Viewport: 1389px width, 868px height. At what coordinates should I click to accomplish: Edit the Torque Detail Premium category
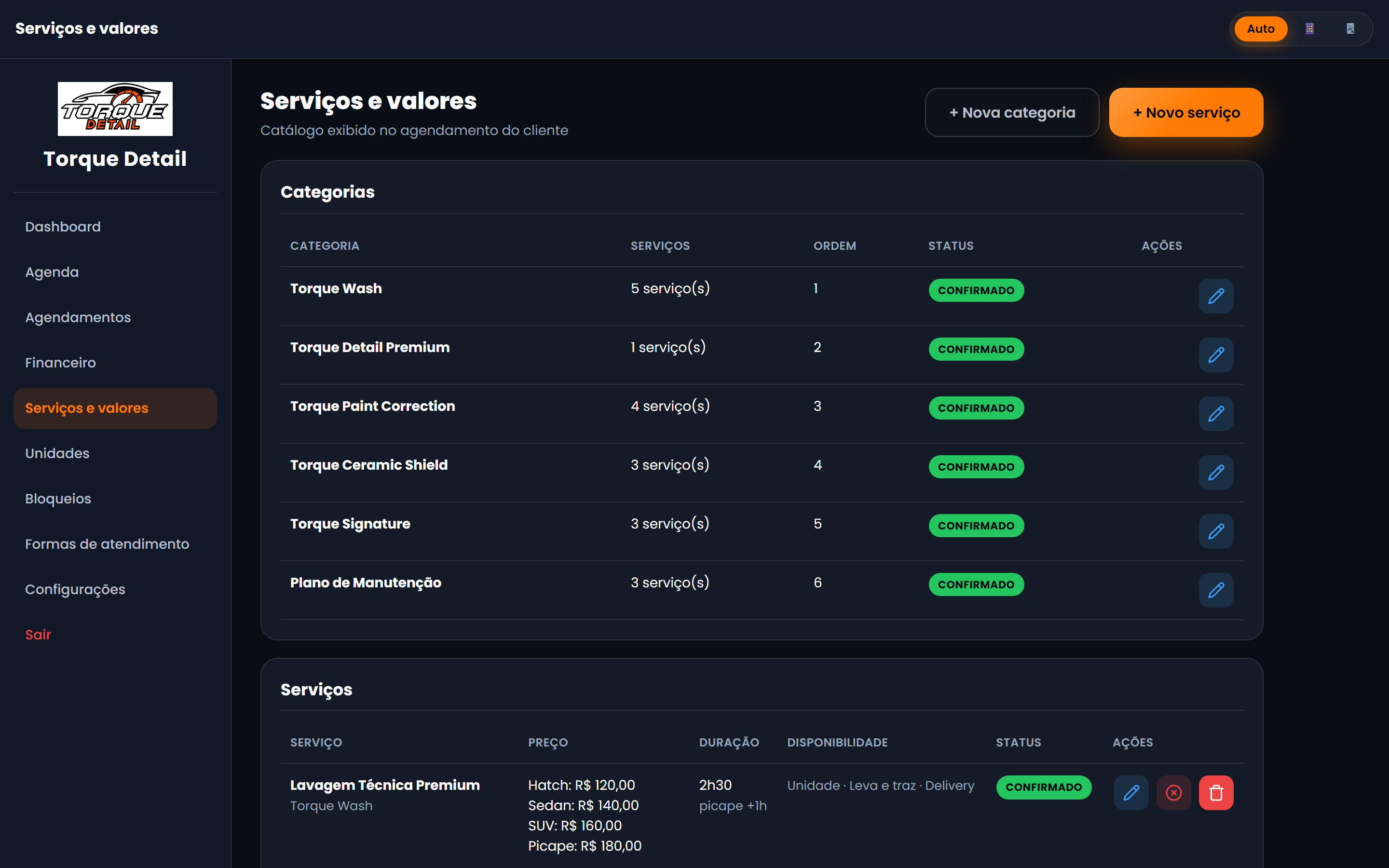1216,355
